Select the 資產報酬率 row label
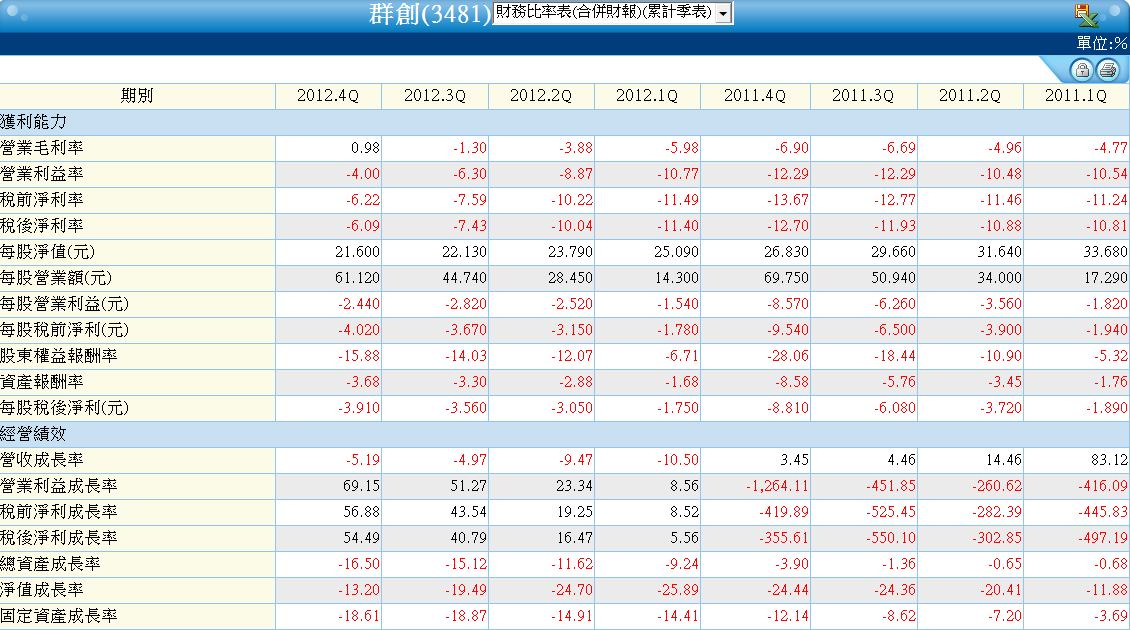Screen dimensions: 1130x630 pyautogui.click(x=42, y=381)
